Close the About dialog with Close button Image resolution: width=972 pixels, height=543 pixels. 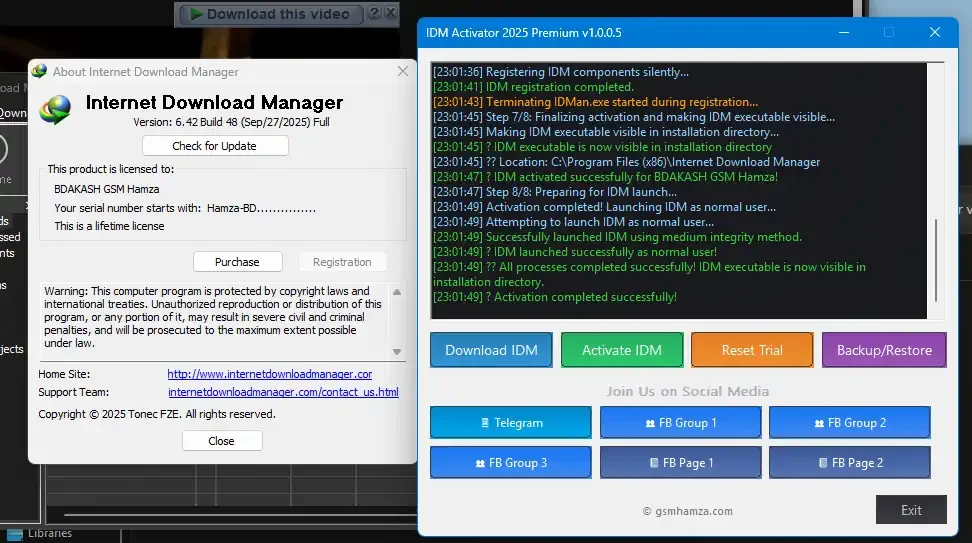click(x=221, y=441)
